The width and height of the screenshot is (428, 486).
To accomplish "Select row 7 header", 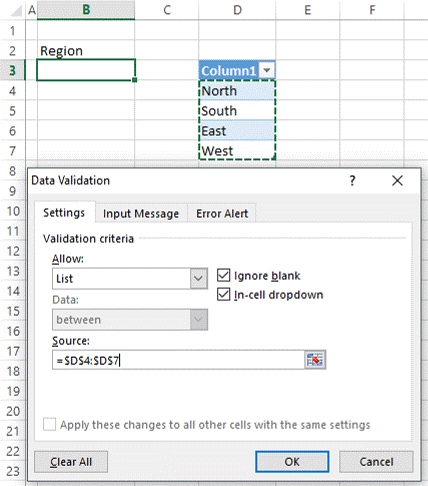I will click(x=12, y=151).
